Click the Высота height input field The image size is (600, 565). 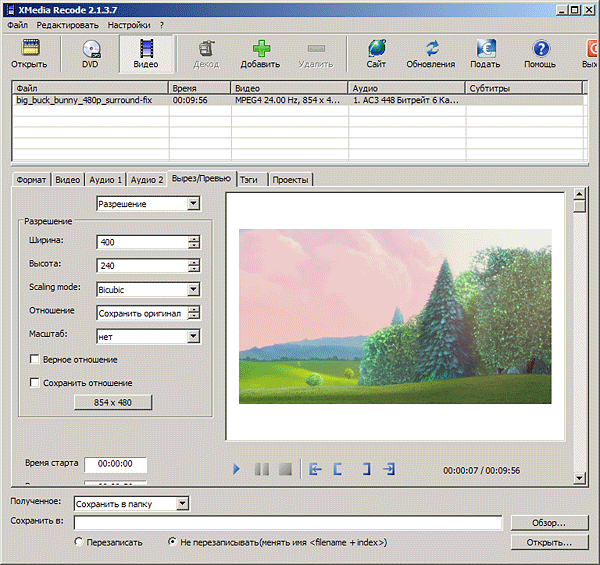142,265
